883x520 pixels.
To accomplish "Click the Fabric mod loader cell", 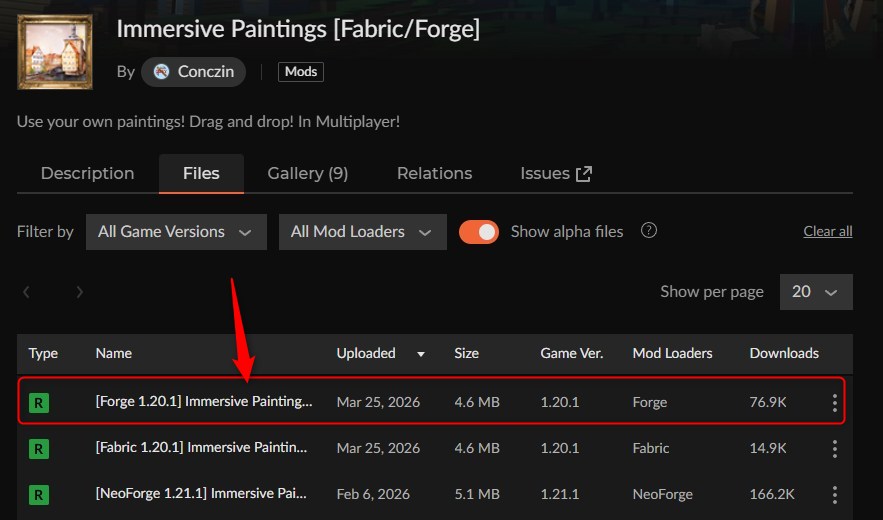I will pyautogui.click(x=651, y=448).
